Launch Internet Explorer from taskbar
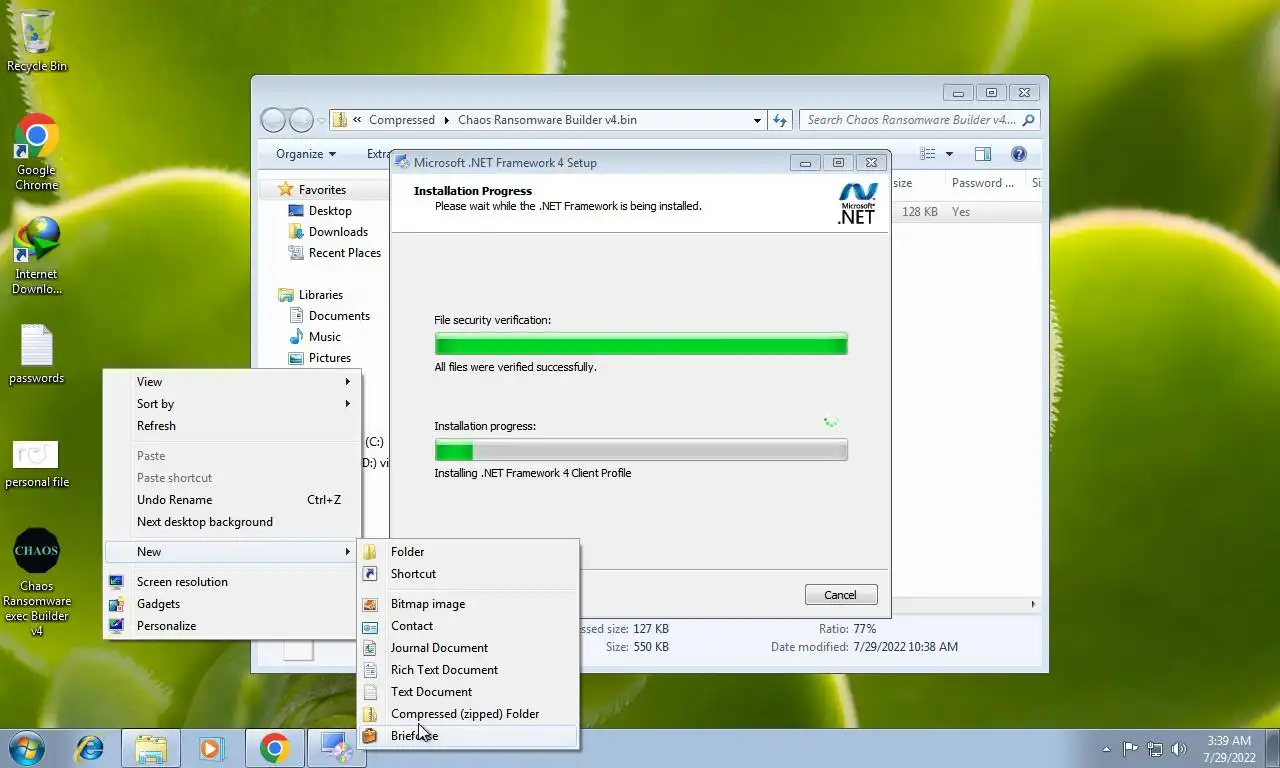 (90, 747)
